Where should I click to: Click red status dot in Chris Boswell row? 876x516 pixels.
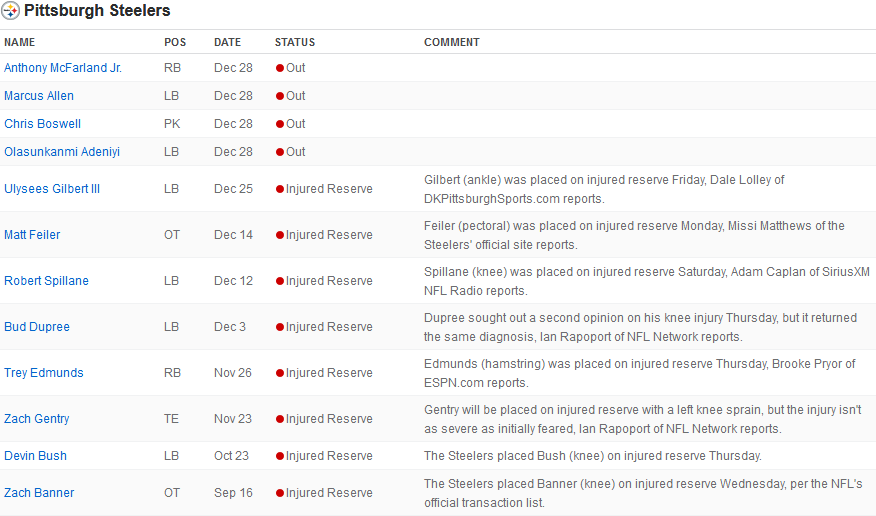(x=280, y=124)
